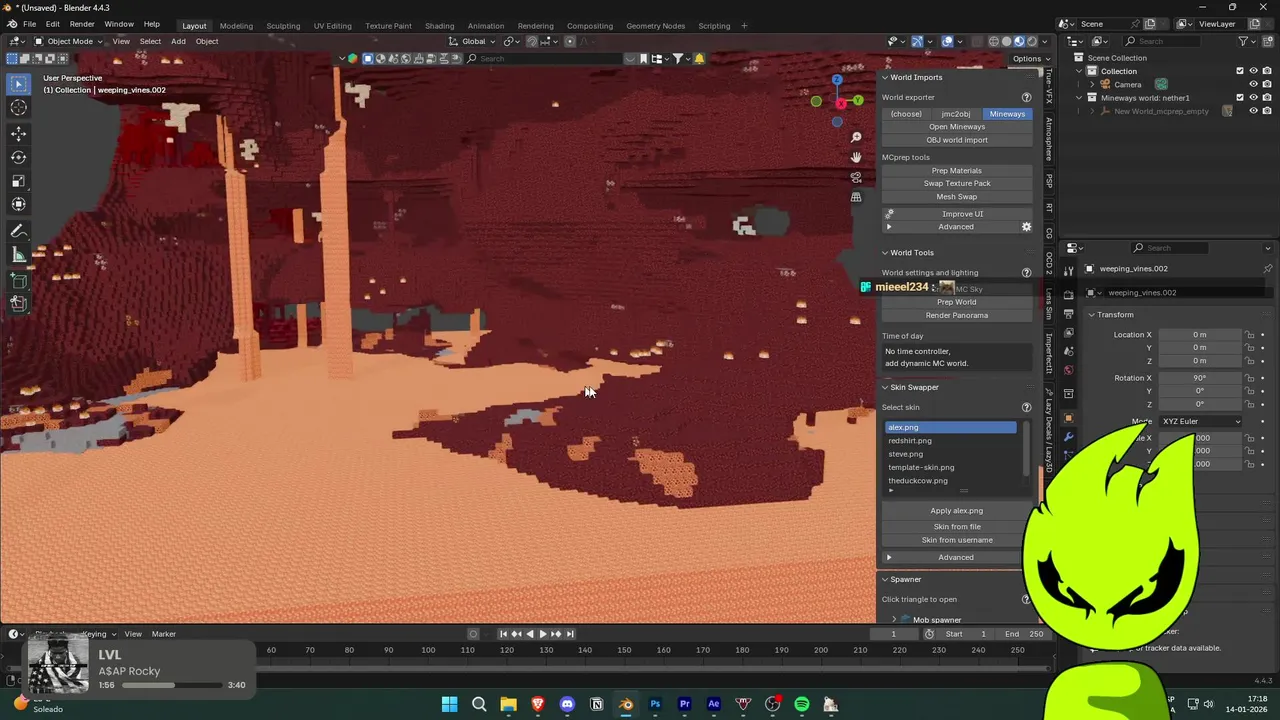Click the Apply alex.png button

(957, 511)
